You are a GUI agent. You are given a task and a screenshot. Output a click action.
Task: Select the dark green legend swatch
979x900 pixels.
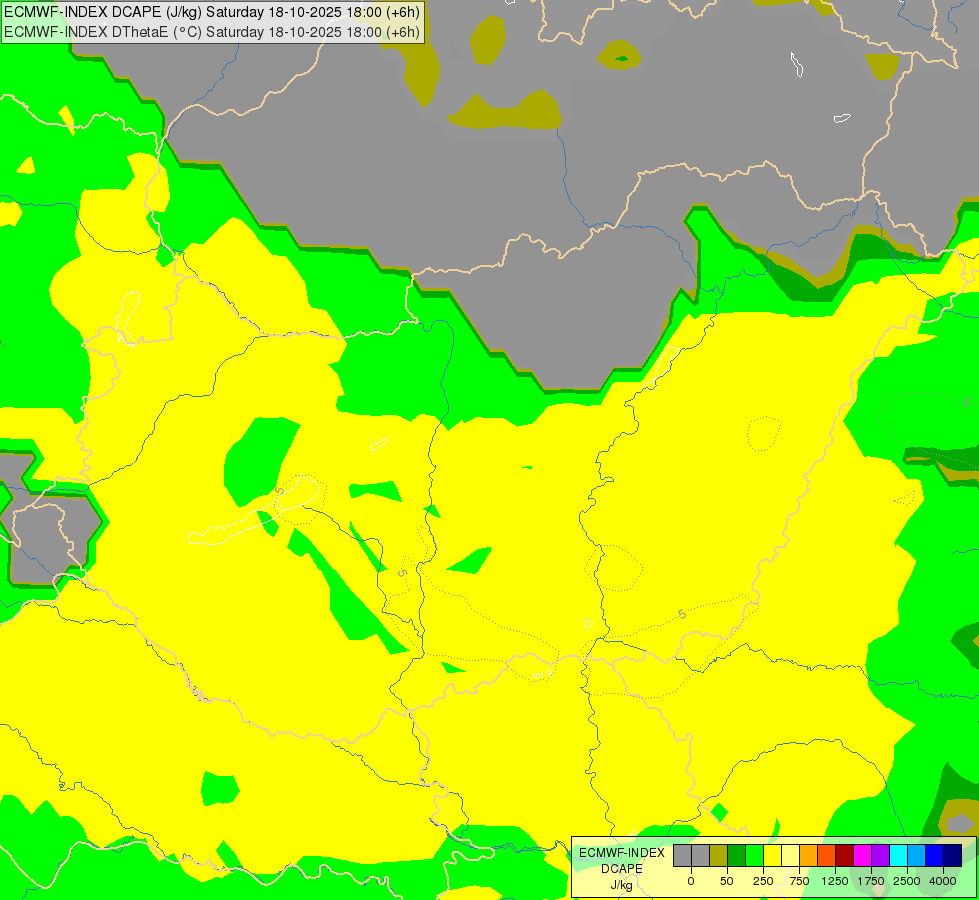pos(737,855)
